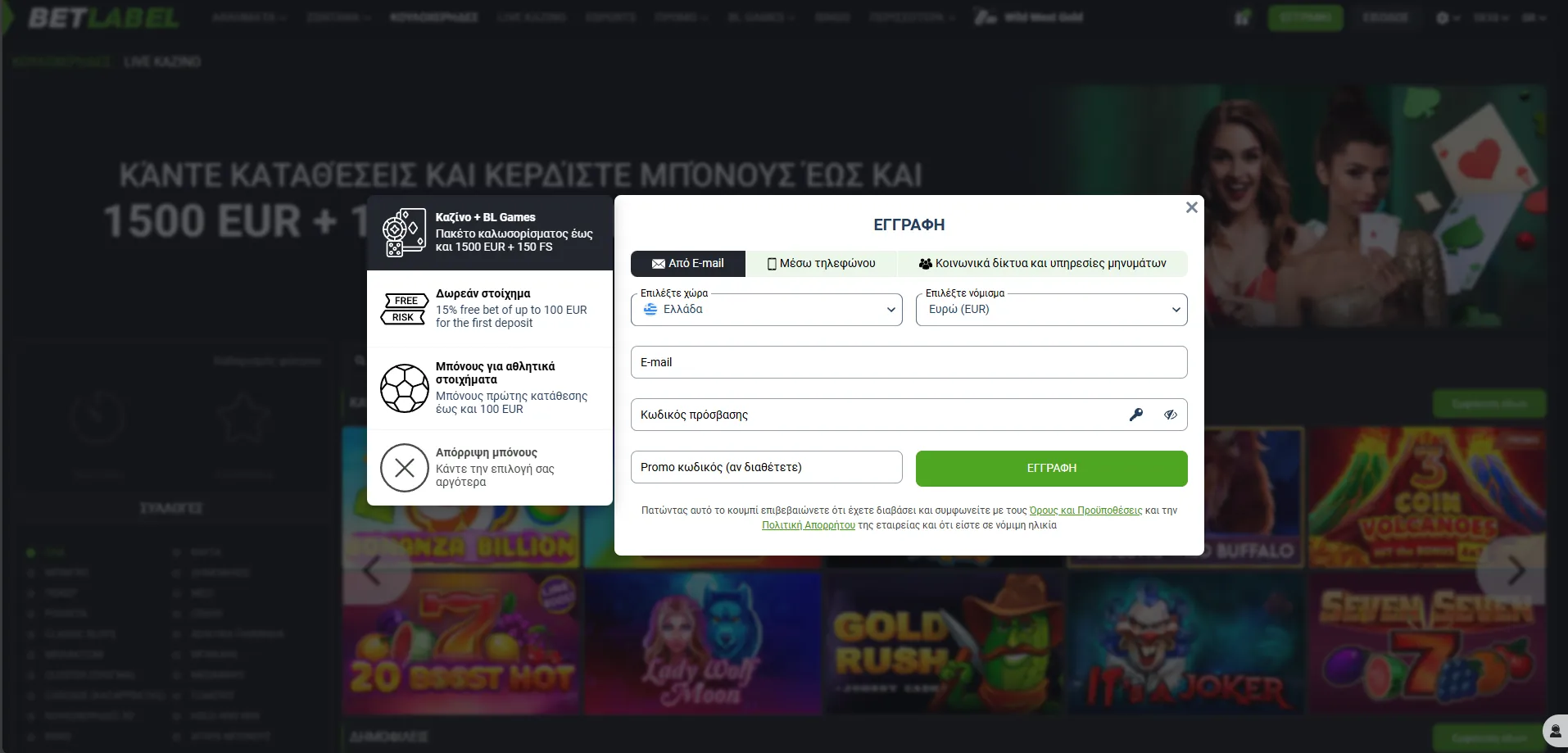Image resolution: width=1568 pixels, height=753 pixels.
Task: Switch to the Μέσω τηλεφώνου registration tab
Action: (822, 263)
